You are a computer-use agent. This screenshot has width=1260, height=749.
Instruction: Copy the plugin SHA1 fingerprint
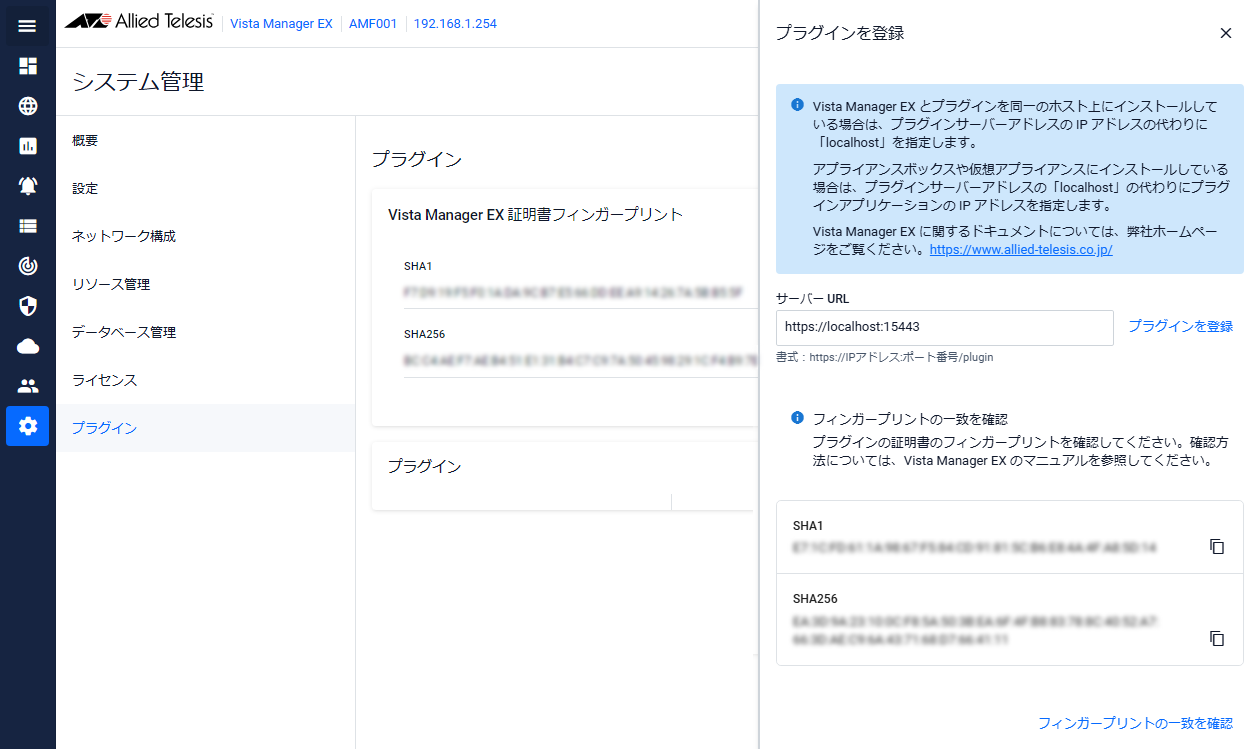[x=1217, y=547]
